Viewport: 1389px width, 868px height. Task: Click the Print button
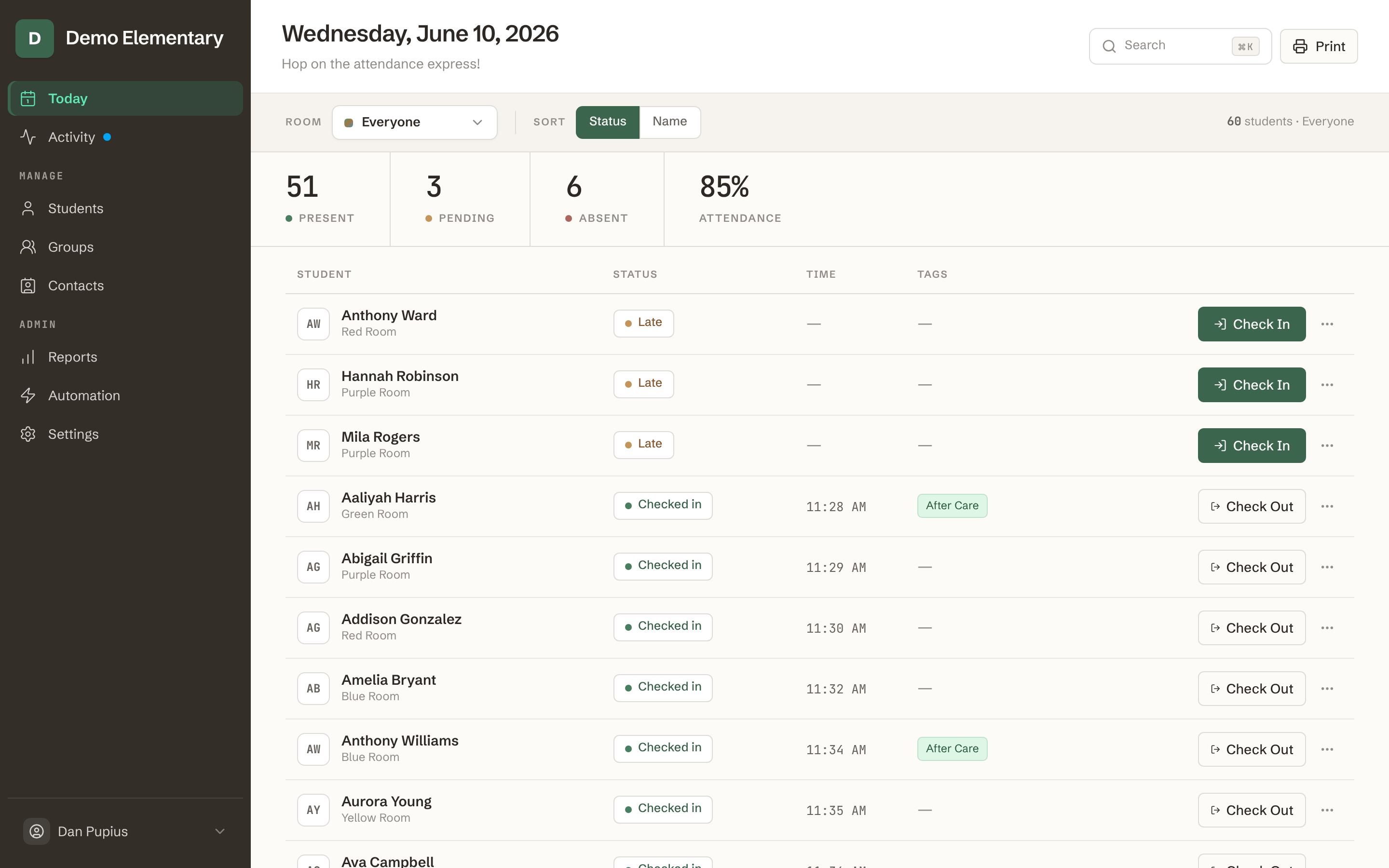[1319, 46]
